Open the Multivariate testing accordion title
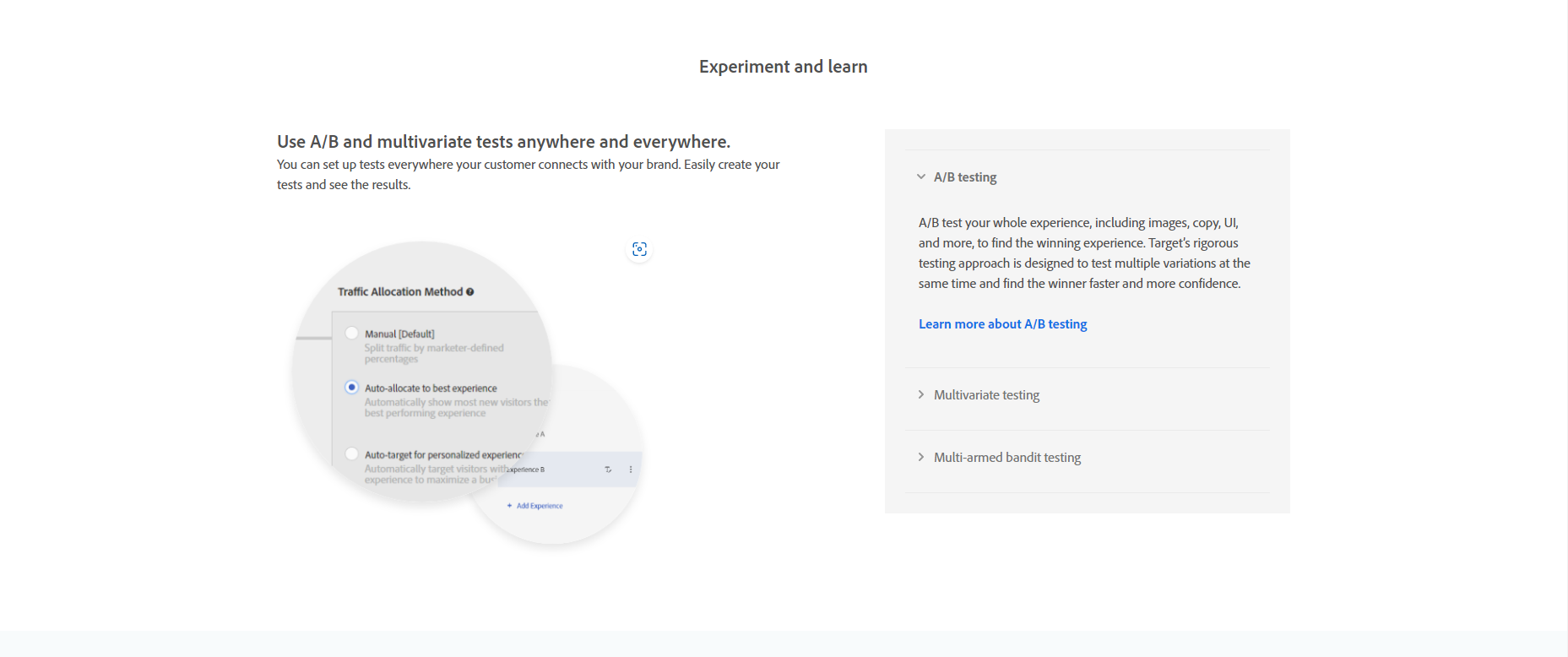The image size is (1568, 657). pyautogui.click(x=986, y=395)
